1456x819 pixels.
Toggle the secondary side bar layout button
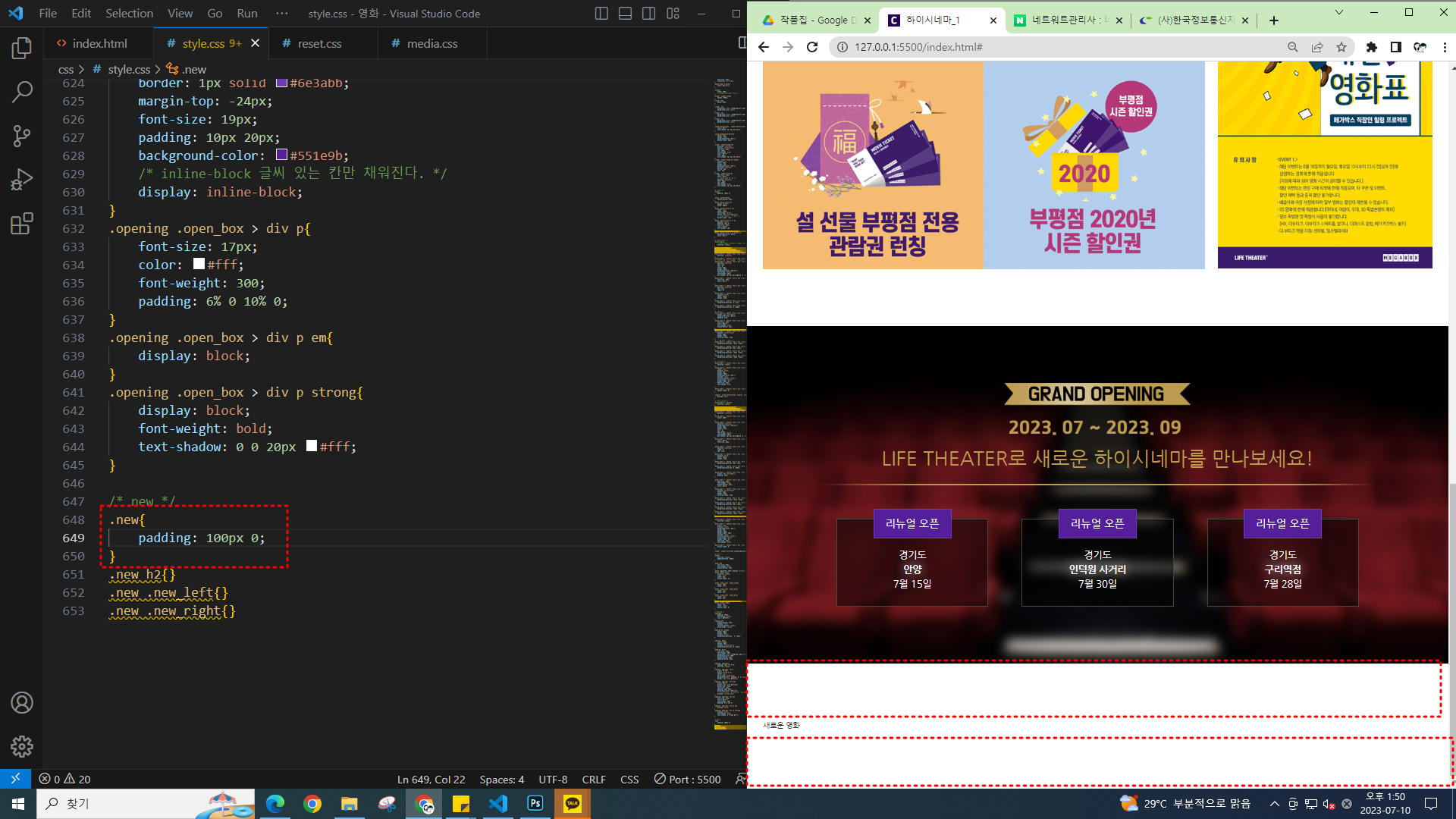click(648, 14)
